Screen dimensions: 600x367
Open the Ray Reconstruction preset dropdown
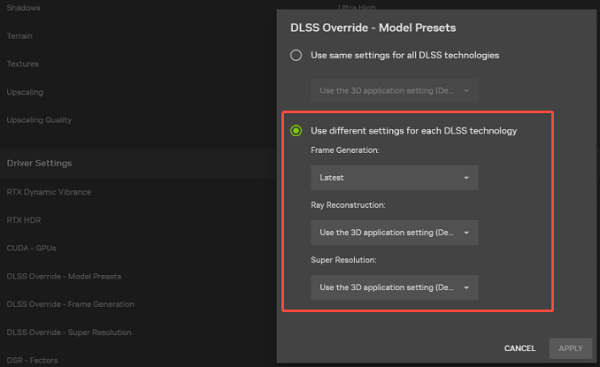coord(395,232)
